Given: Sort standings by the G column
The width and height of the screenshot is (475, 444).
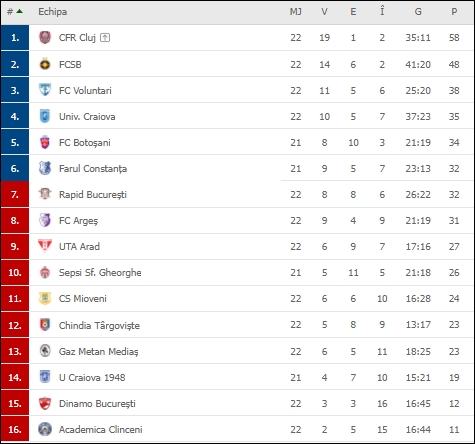Looking at the screenshot, I should coord(418,12).
